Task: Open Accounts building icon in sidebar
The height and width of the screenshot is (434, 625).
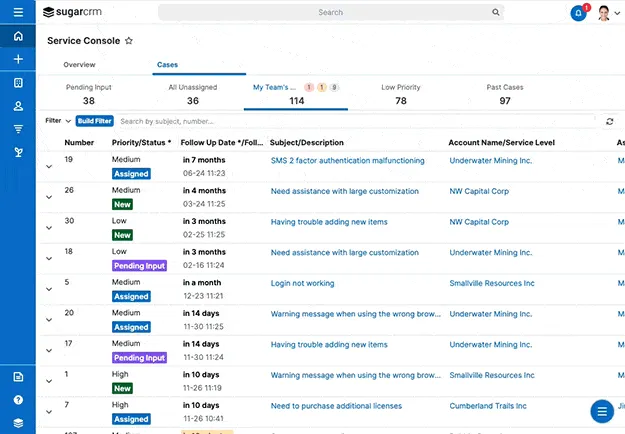Action: point(18,82)
